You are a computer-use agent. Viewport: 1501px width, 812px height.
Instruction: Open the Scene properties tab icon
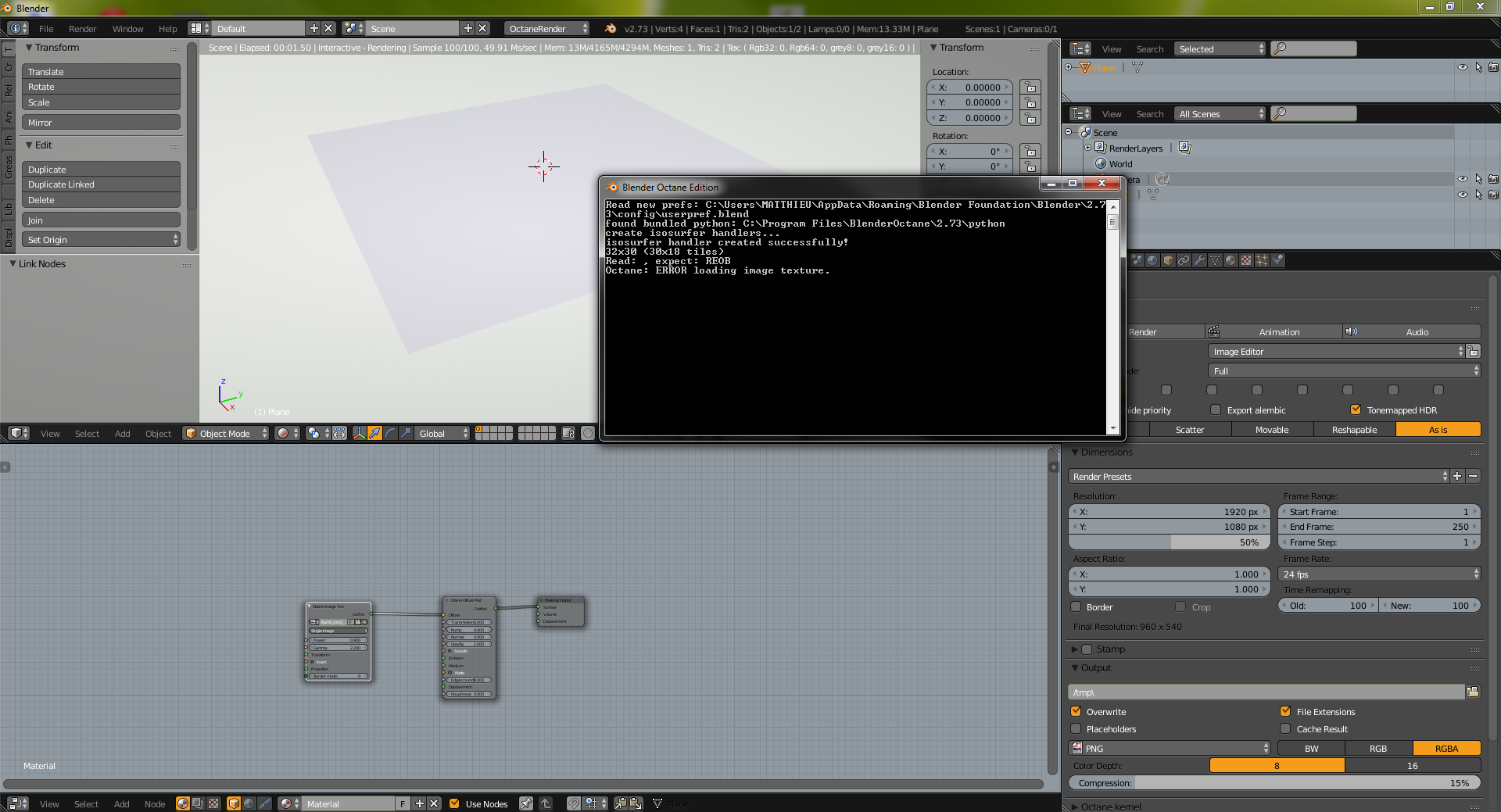tap(1137, 260)
